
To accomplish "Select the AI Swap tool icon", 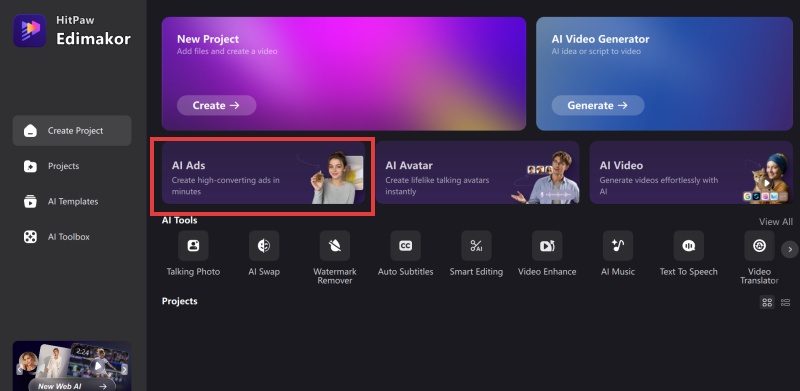I will [x=264, y=246].
